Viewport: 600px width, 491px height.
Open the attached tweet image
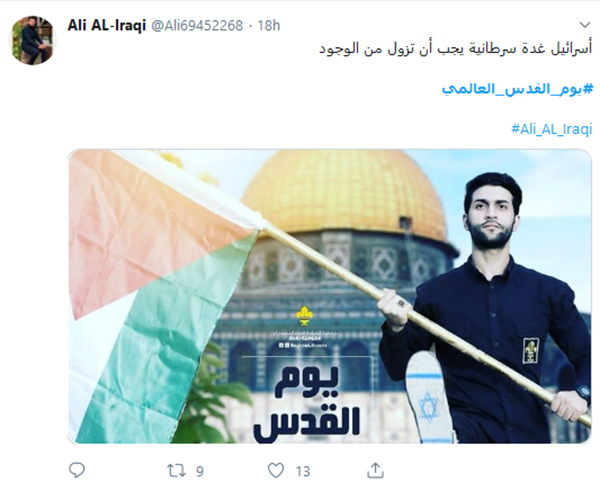click(330, 297)
